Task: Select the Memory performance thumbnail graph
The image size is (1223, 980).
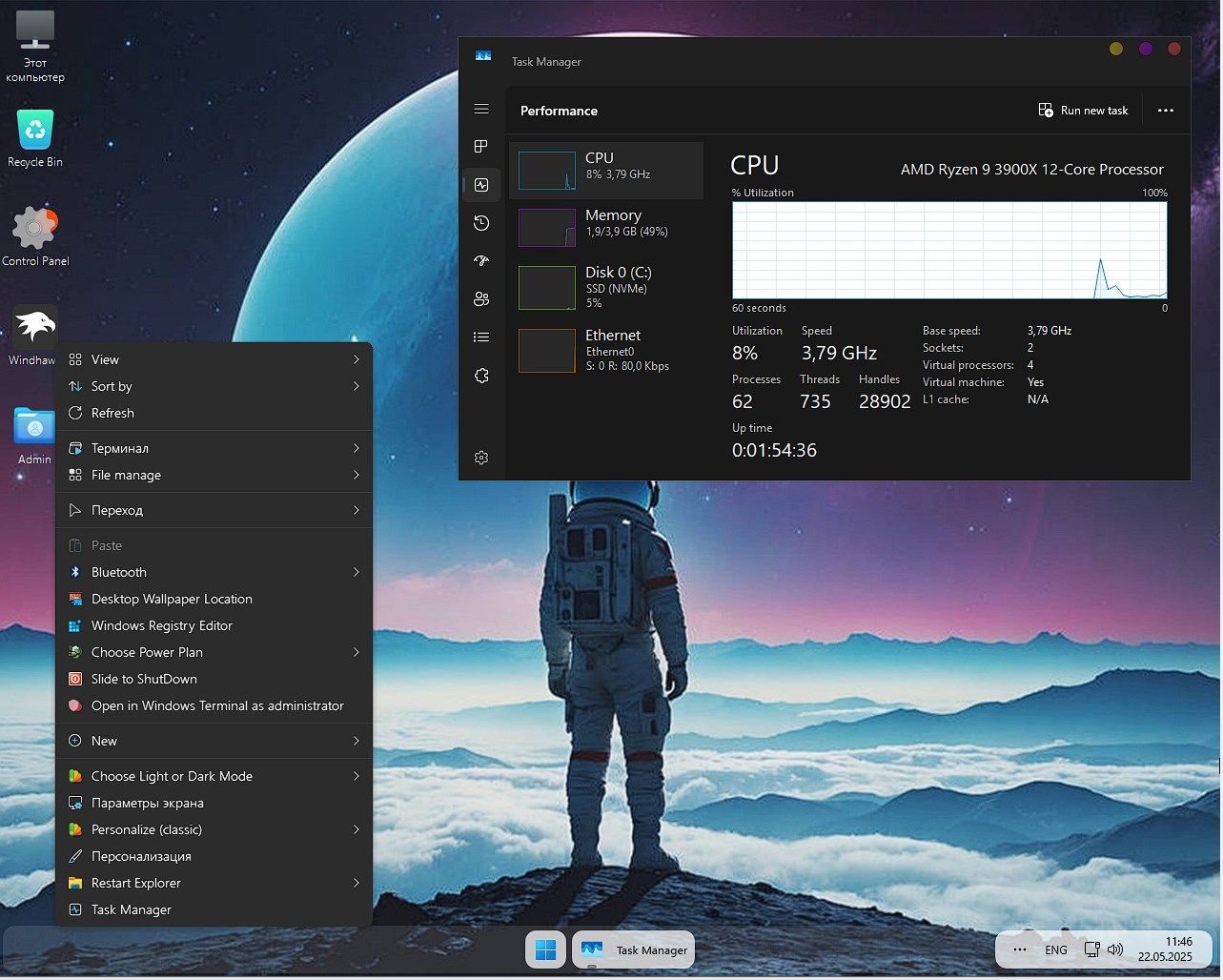Action: (x=547, y=228)
